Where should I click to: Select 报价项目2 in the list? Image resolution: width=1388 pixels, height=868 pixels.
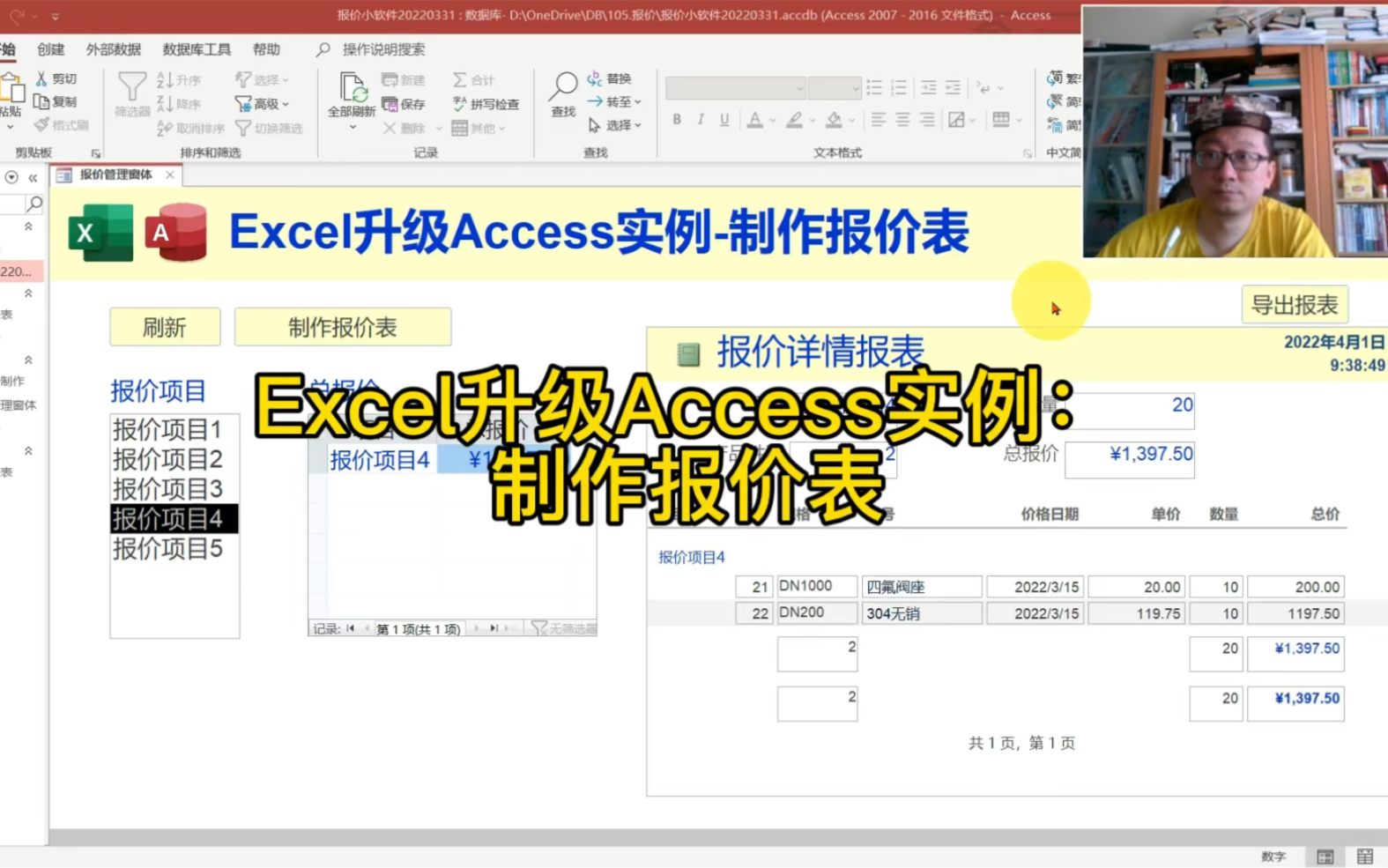point(174,459)
